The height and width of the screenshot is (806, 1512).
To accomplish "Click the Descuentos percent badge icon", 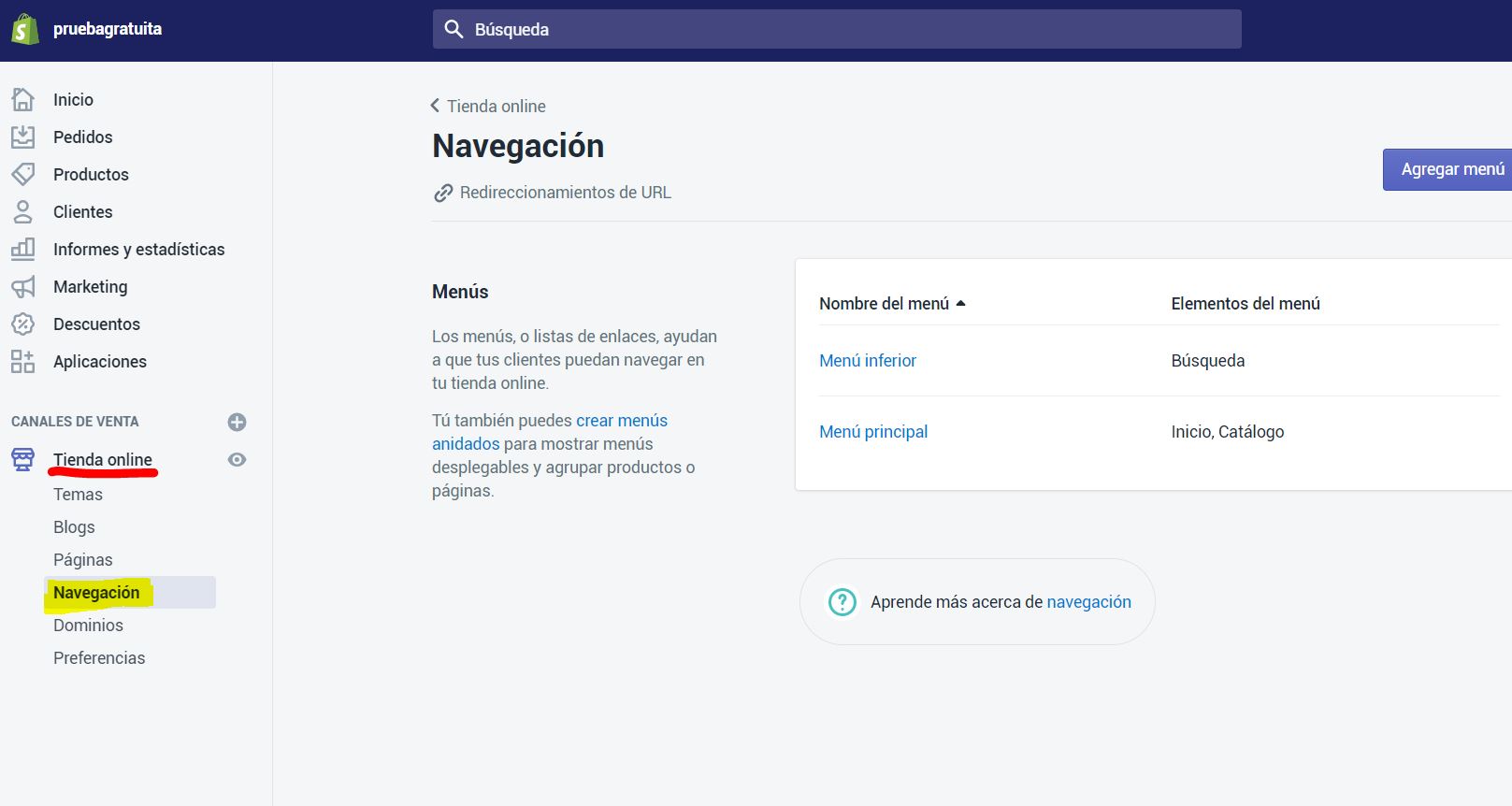I will 23,324.
